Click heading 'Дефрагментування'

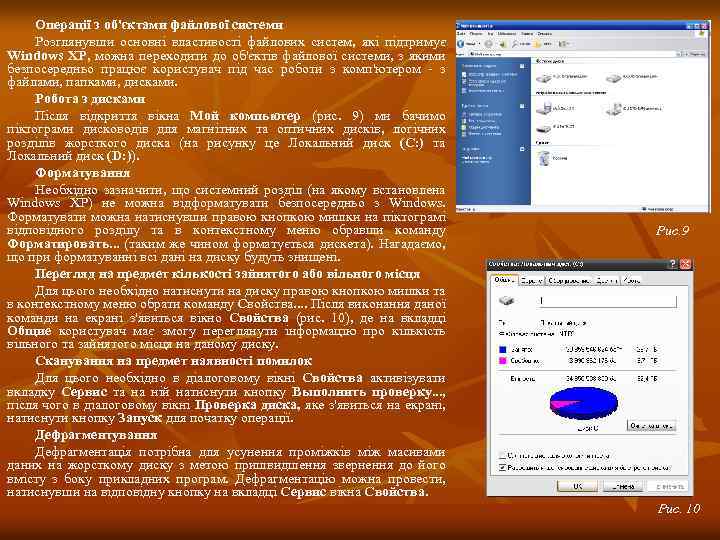tap(96, 434)
